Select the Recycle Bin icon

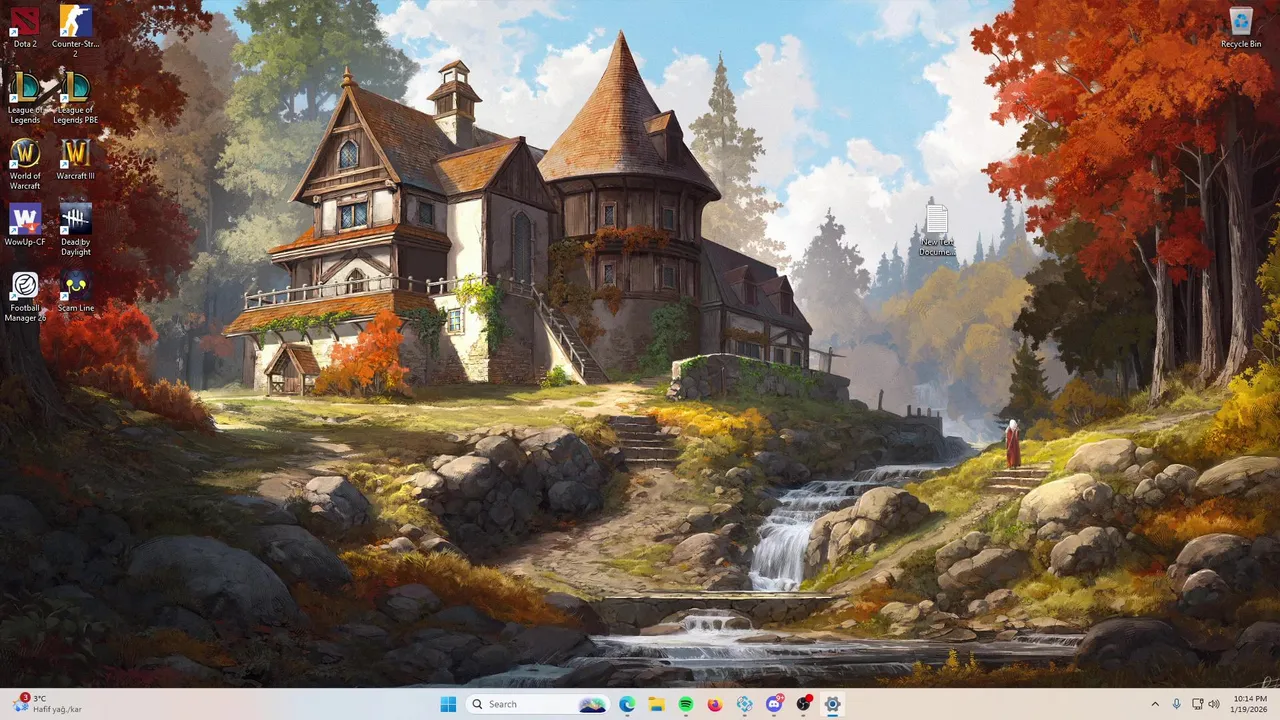1241,27
